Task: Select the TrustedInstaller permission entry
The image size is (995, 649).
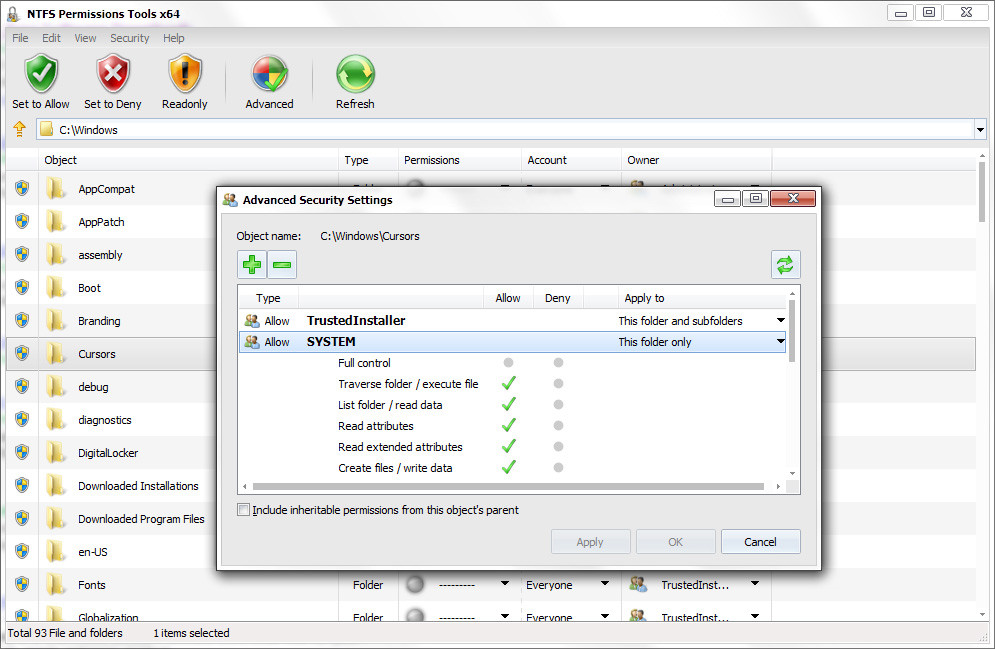Action: click(513, 320)
